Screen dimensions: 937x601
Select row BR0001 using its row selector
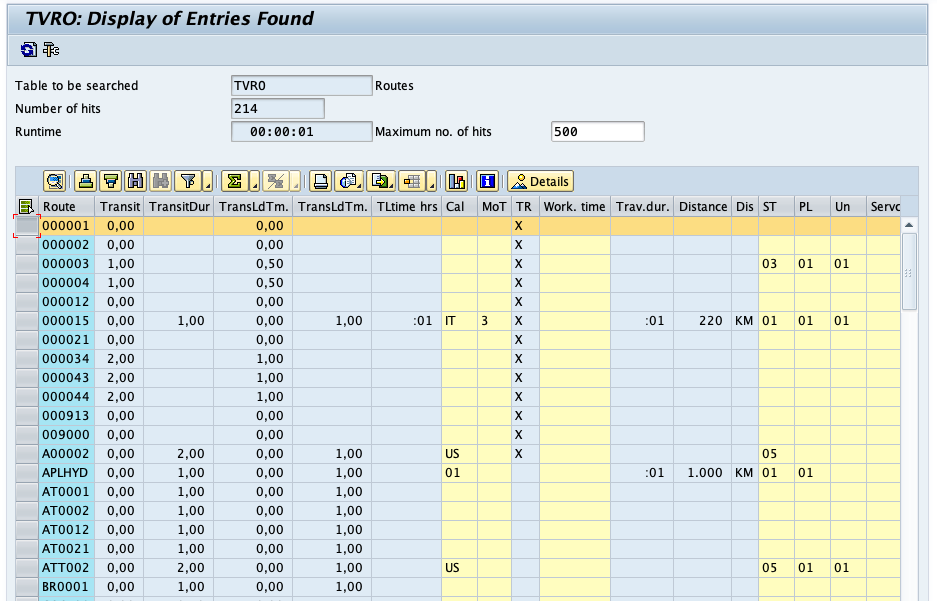(26, 587)
